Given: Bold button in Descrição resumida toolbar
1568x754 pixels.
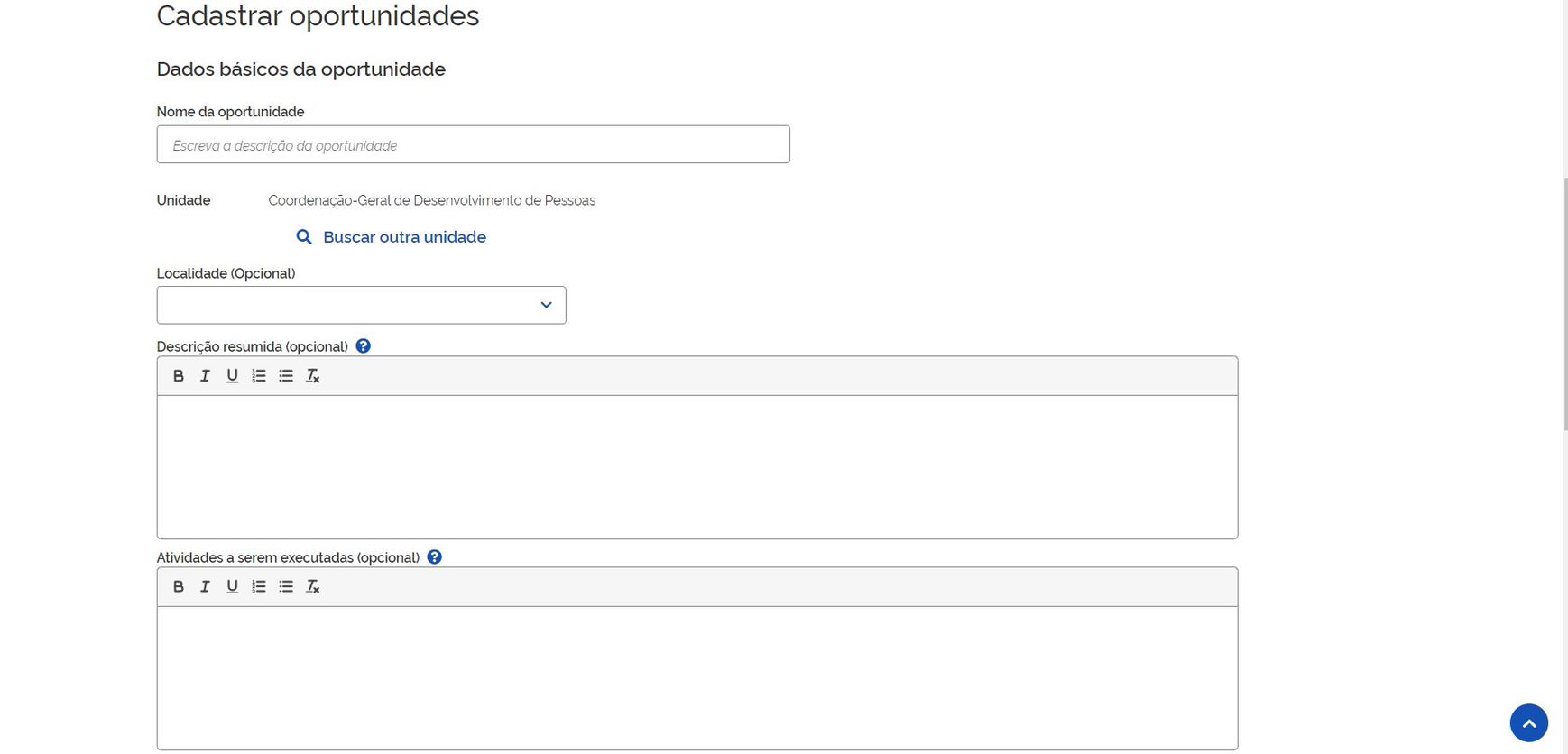Looking at the screenshot, I should (179, 376).
